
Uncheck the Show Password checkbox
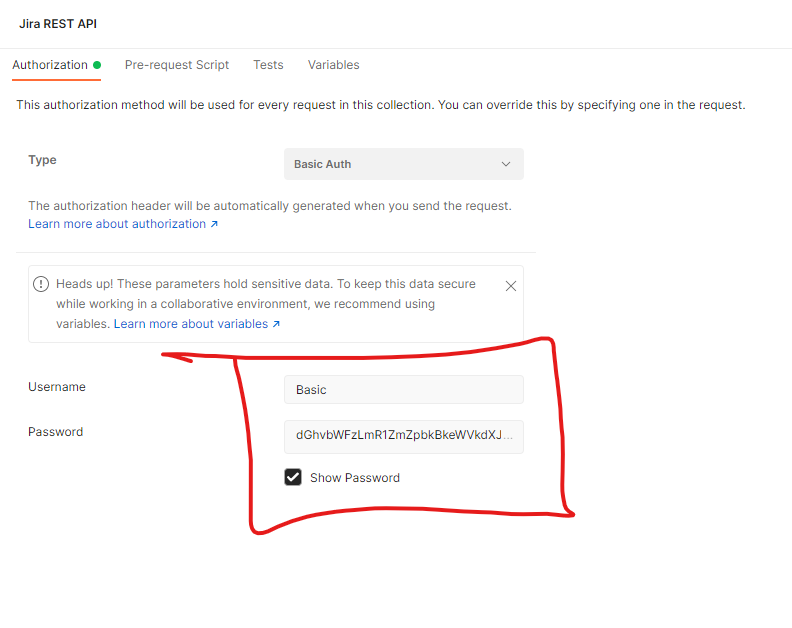[293, 477]
